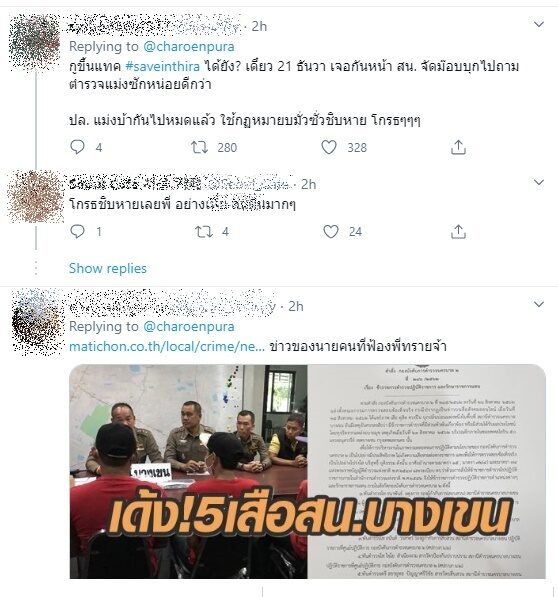The image size is (558, 597).
Task: Share the first tweet via share icon
Action: tap(458, 147)
